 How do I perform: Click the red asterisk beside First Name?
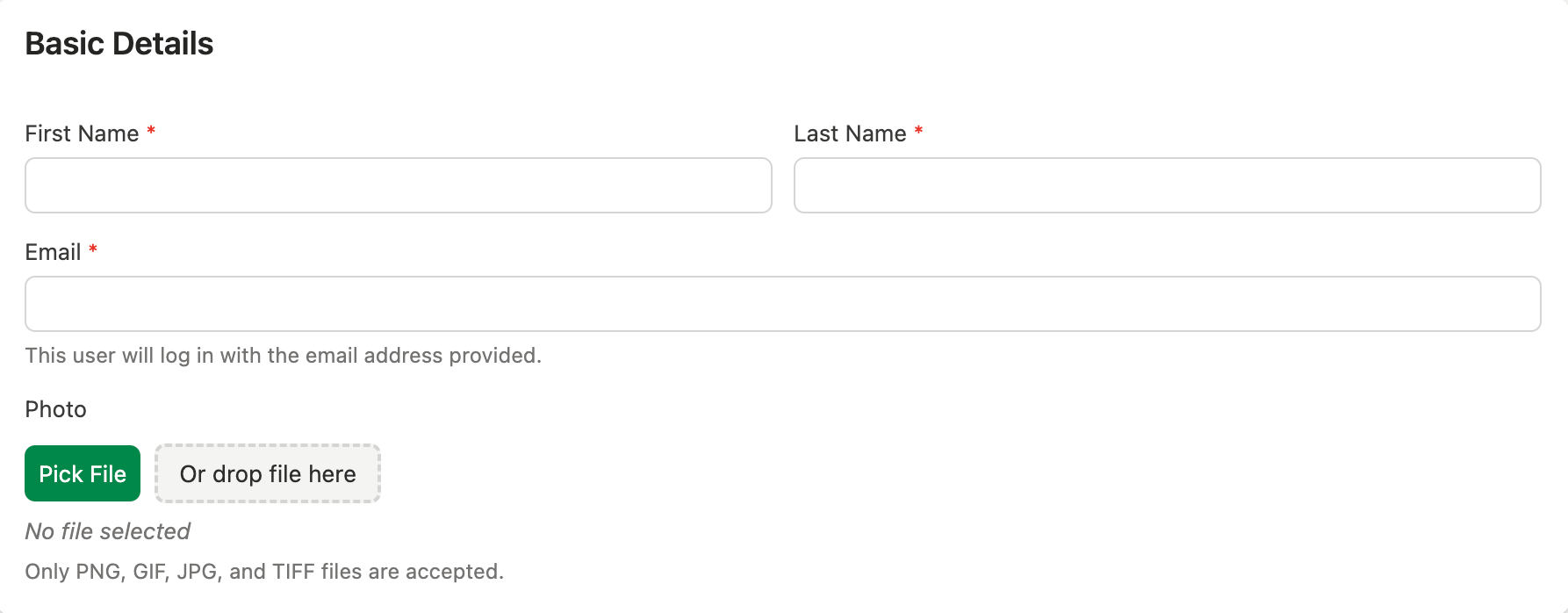(x=150, y=133)
